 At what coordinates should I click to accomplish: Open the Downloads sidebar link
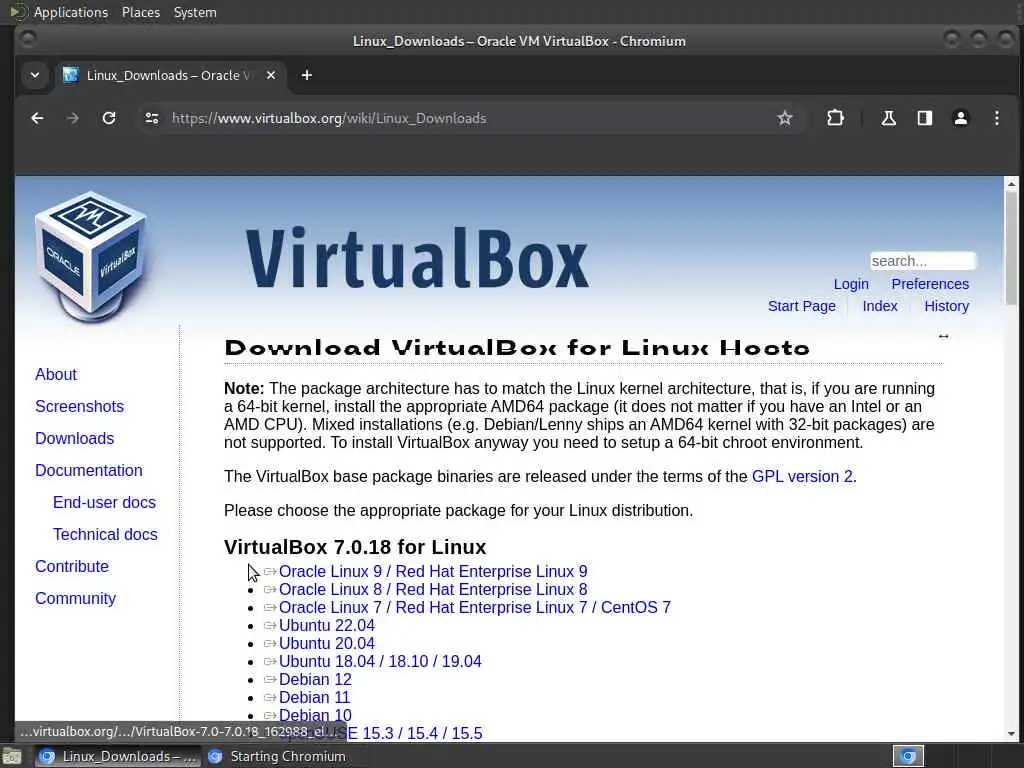pos(74,438)
